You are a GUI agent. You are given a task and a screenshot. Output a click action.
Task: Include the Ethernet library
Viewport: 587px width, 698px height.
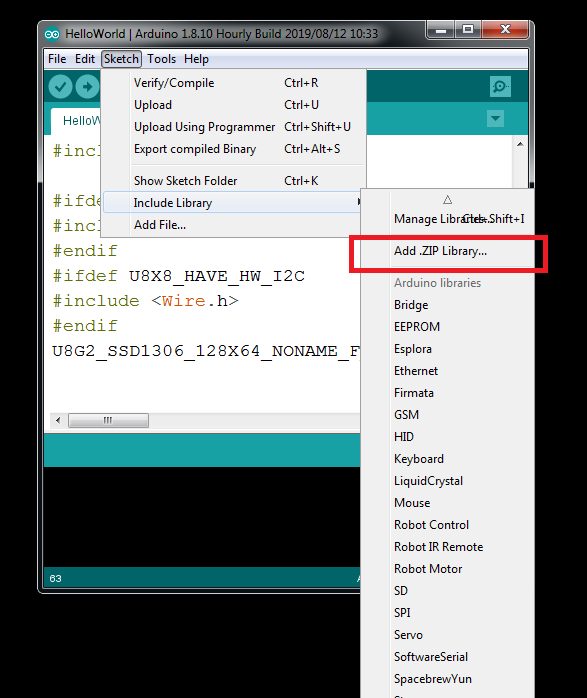pyautogui.click(x=448, y=371)
